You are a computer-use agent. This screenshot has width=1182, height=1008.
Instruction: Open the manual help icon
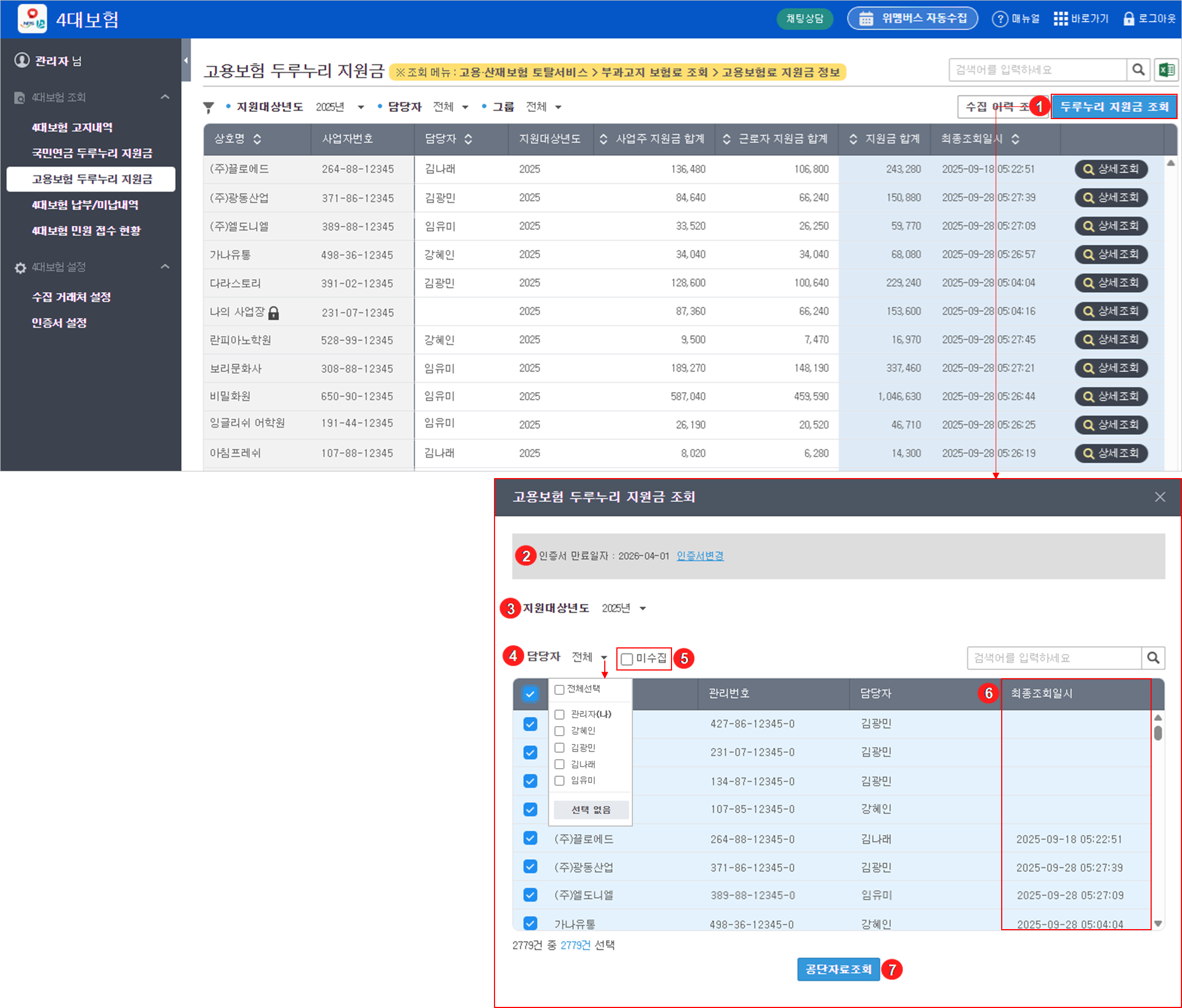click(1000, 19)
